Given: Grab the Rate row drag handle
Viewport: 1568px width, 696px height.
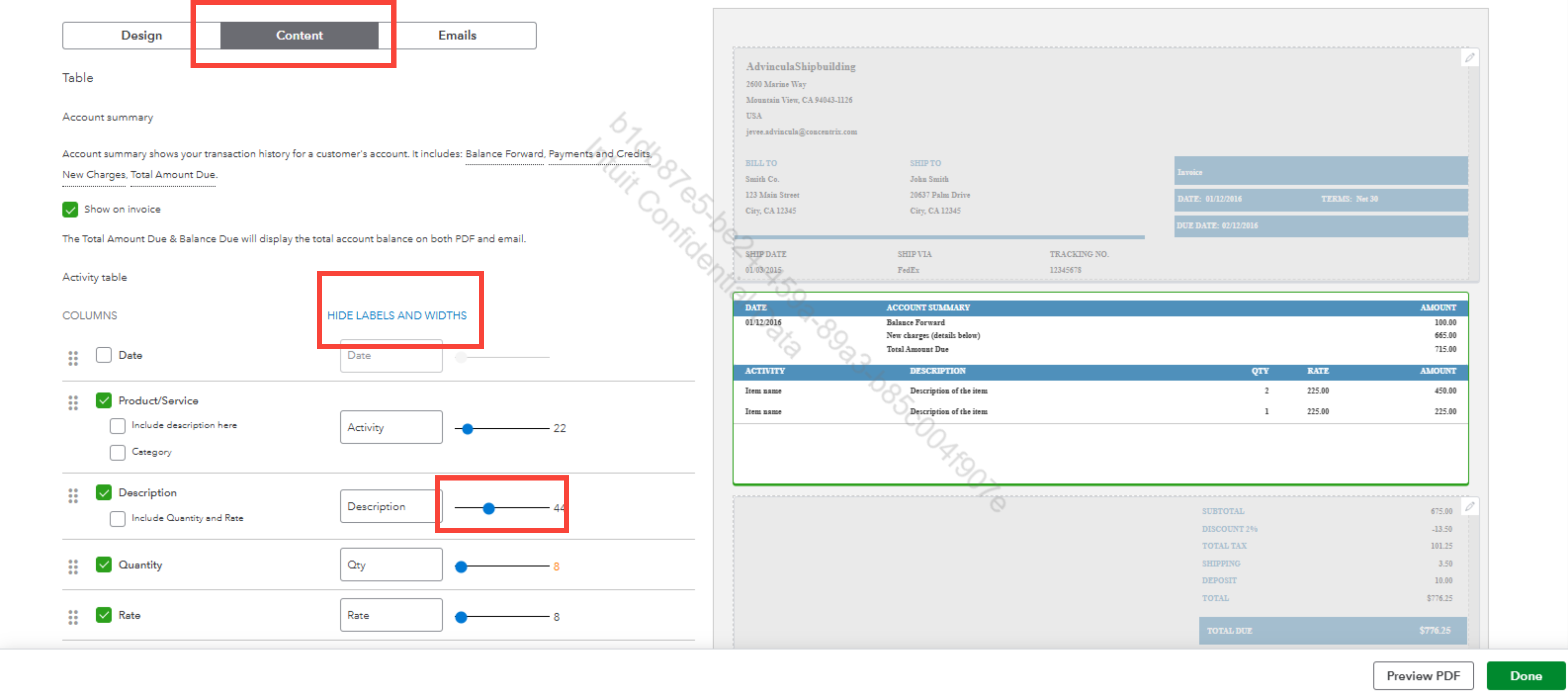Looking at the screenshot, I should click(x=73, y=617).
